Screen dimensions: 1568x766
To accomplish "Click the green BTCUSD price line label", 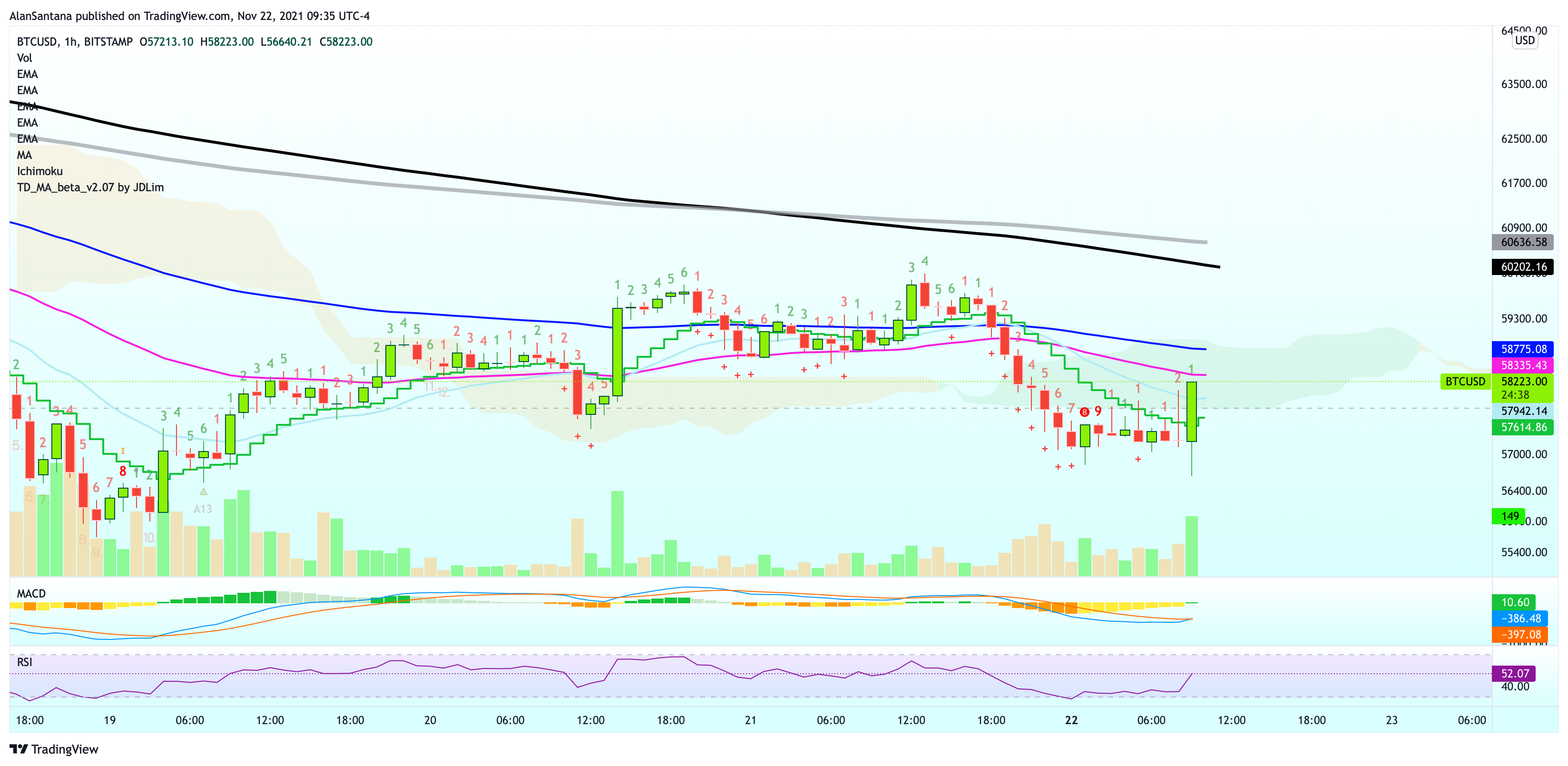I will coord(1465,381).
